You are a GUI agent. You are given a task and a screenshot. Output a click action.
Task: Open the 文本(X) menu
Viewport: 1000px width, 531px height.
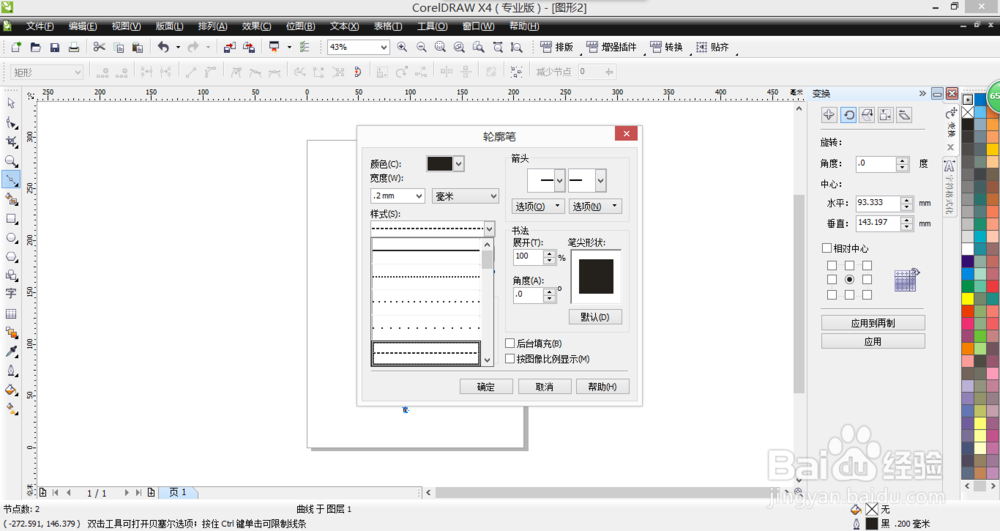click(344, 26)
